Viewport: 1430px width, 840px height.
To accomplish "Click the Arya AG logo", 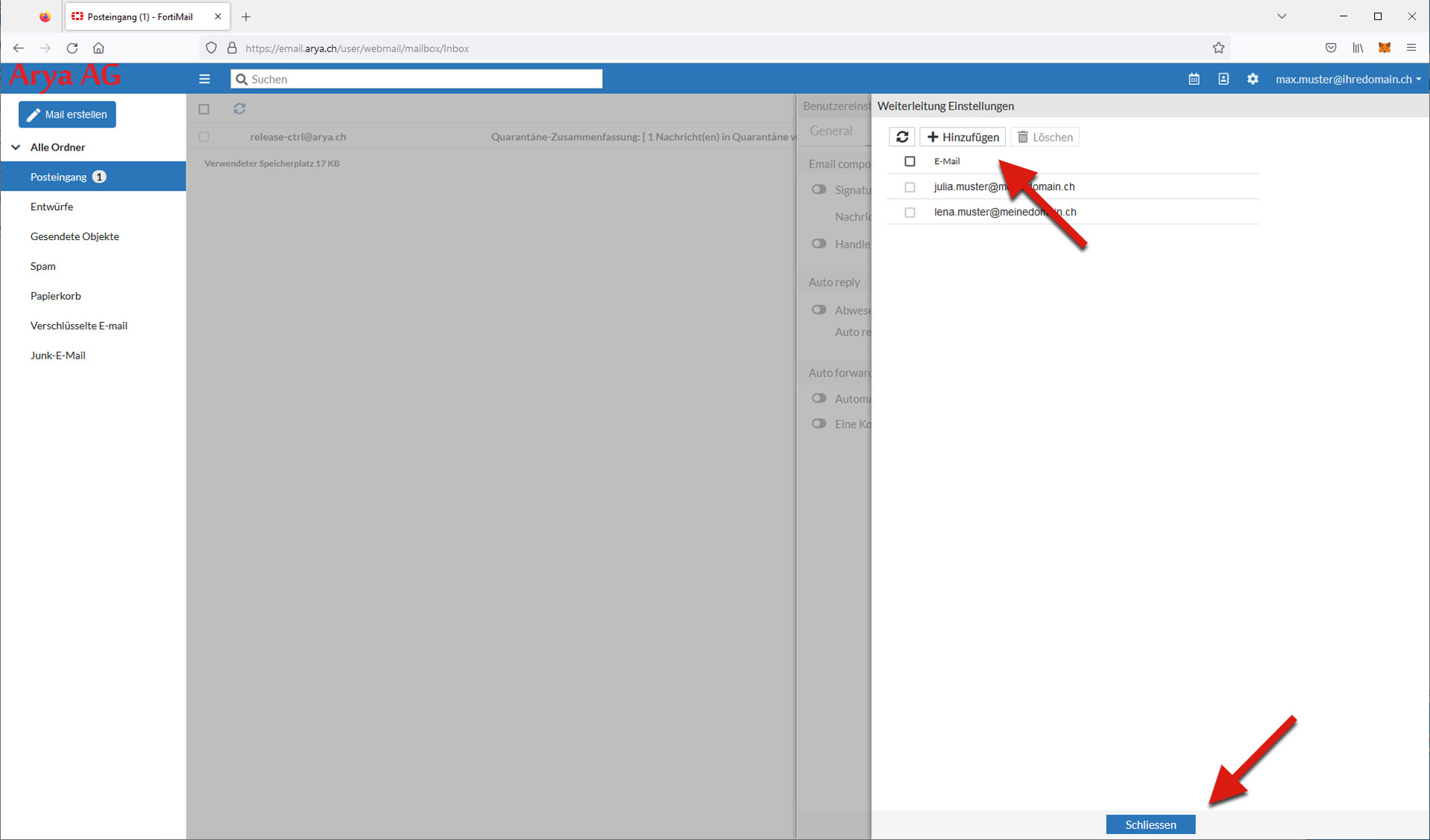I will [65, 76].
